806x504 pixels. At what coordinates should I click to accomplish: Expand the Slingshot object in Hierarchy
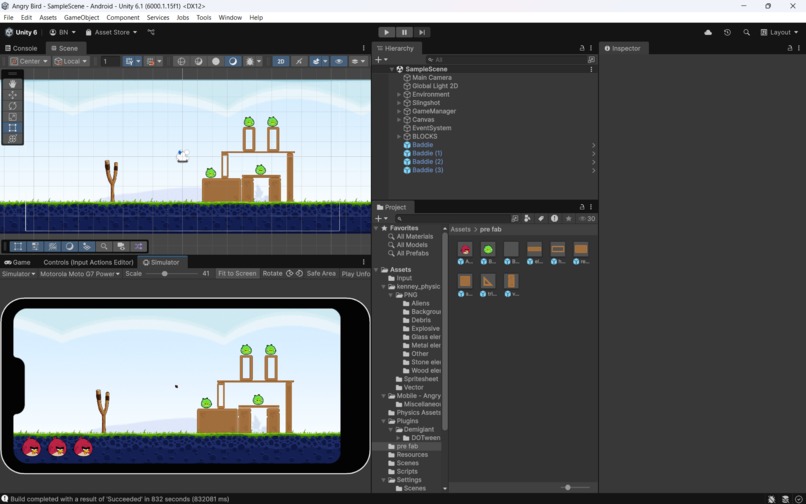[x=399, y=103]
